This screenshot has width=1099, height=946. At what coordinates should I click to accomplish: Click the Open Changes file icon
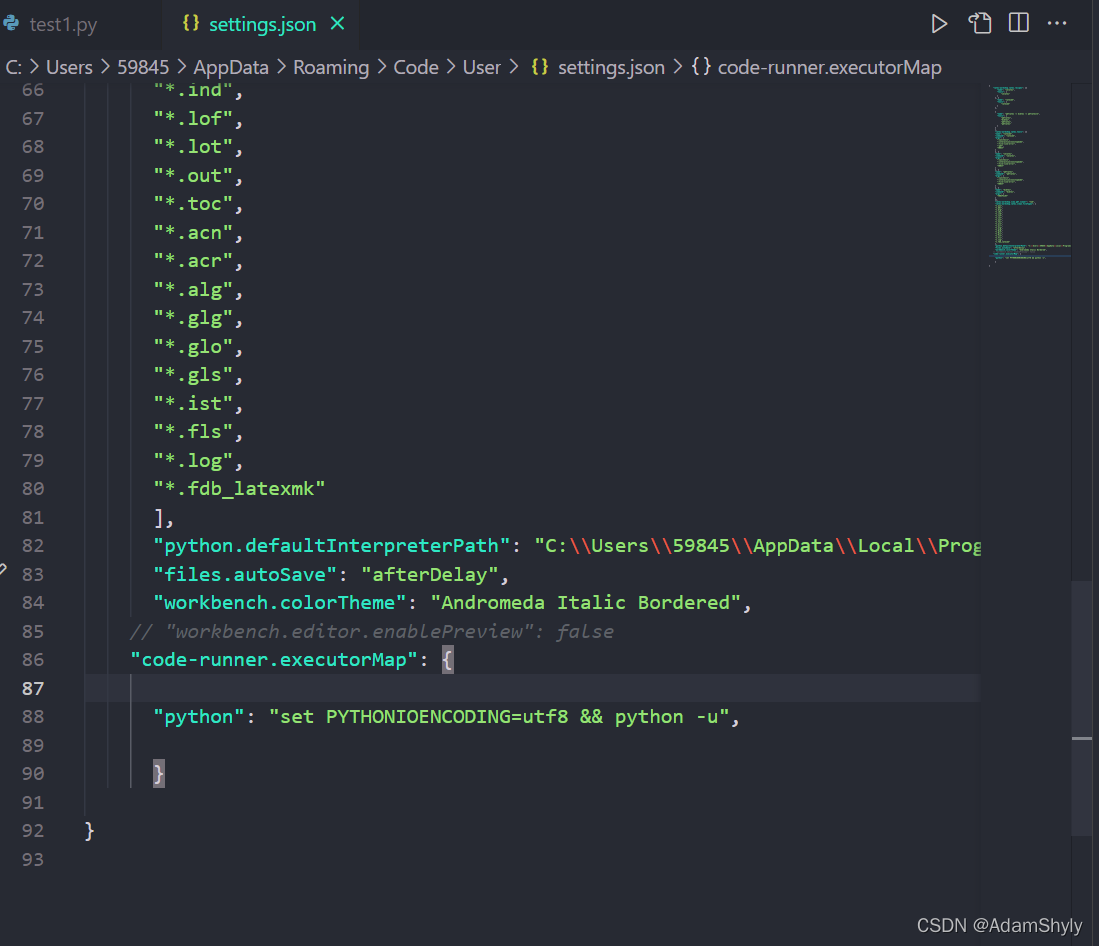(980, 22)
